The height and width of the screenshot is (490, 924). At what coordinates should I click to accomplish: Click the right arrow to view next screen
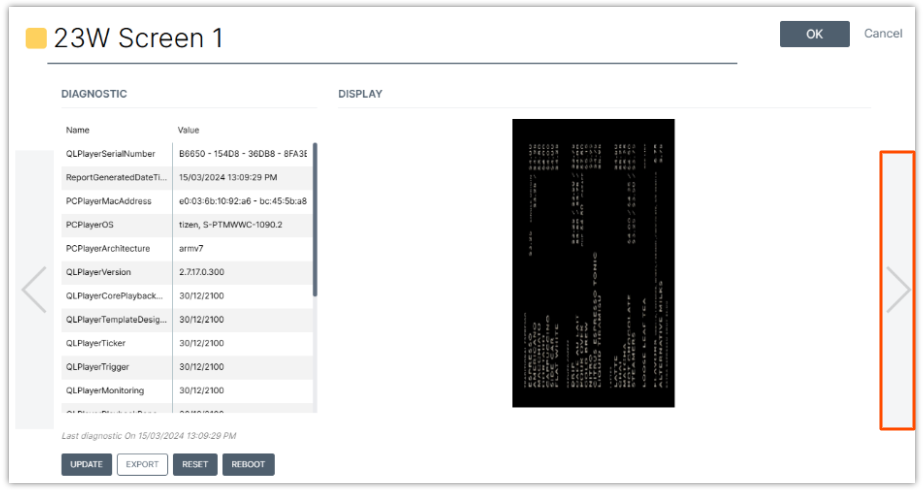tap(897, 291)
